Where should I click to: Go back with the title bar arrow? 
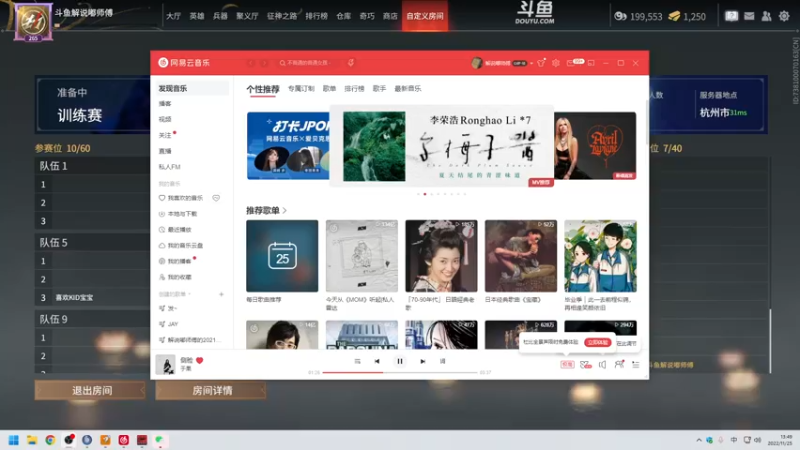[x=251, y=63]
